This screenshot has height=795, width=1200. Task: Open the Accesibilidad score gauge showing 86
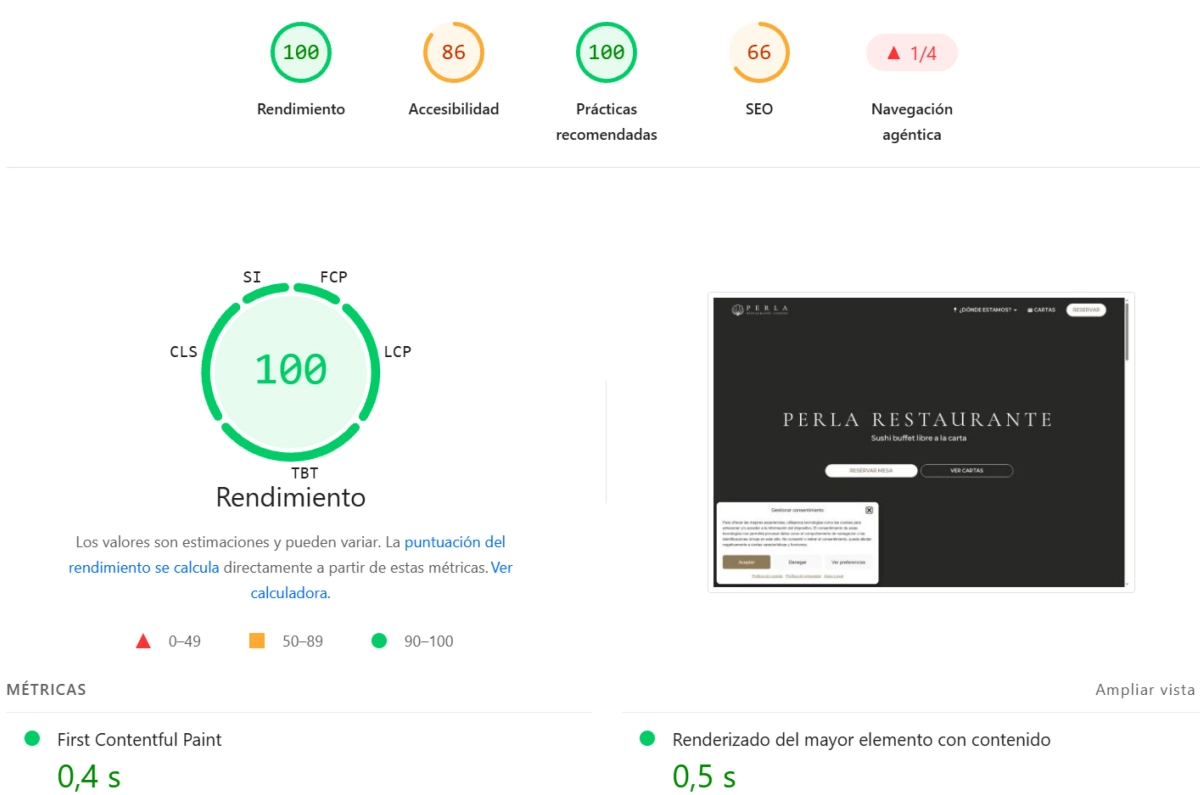coord(453,52)
